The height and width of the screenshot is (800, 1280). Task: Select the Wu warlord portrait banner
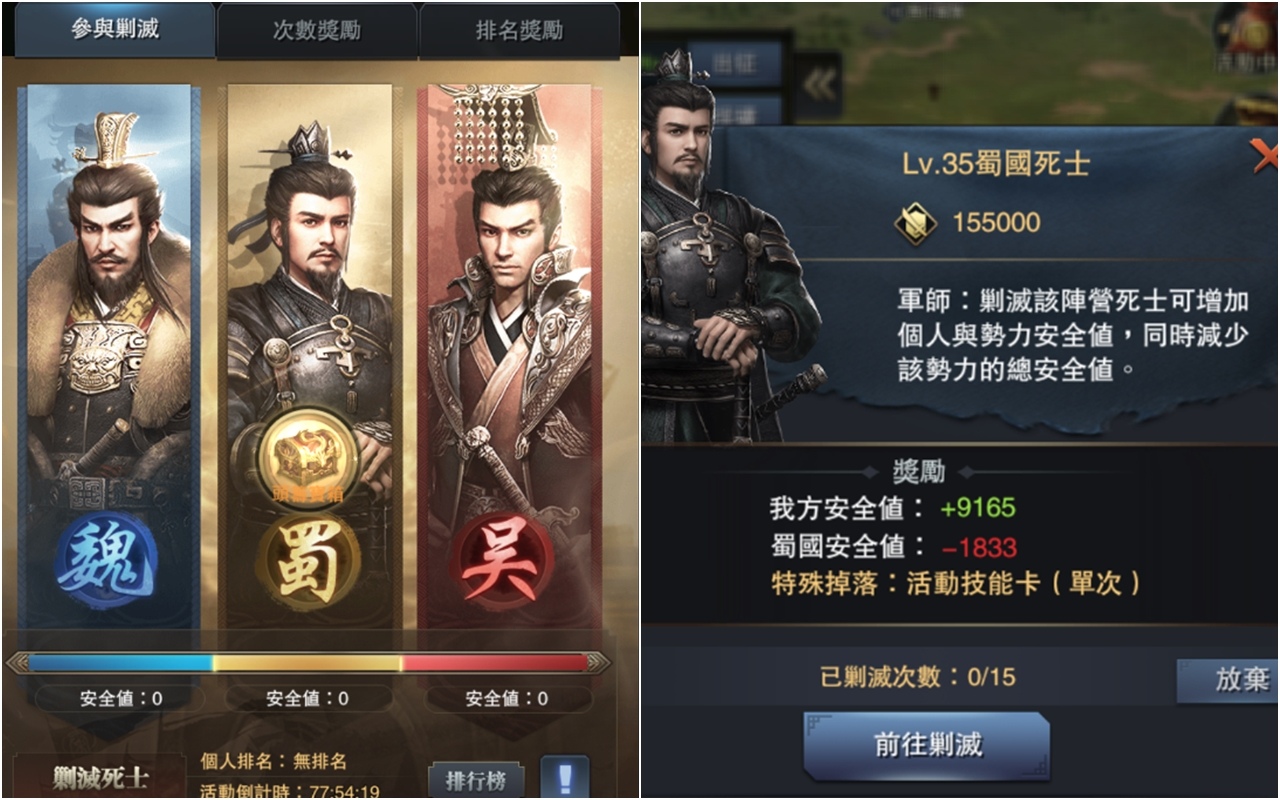pos(509,358)
